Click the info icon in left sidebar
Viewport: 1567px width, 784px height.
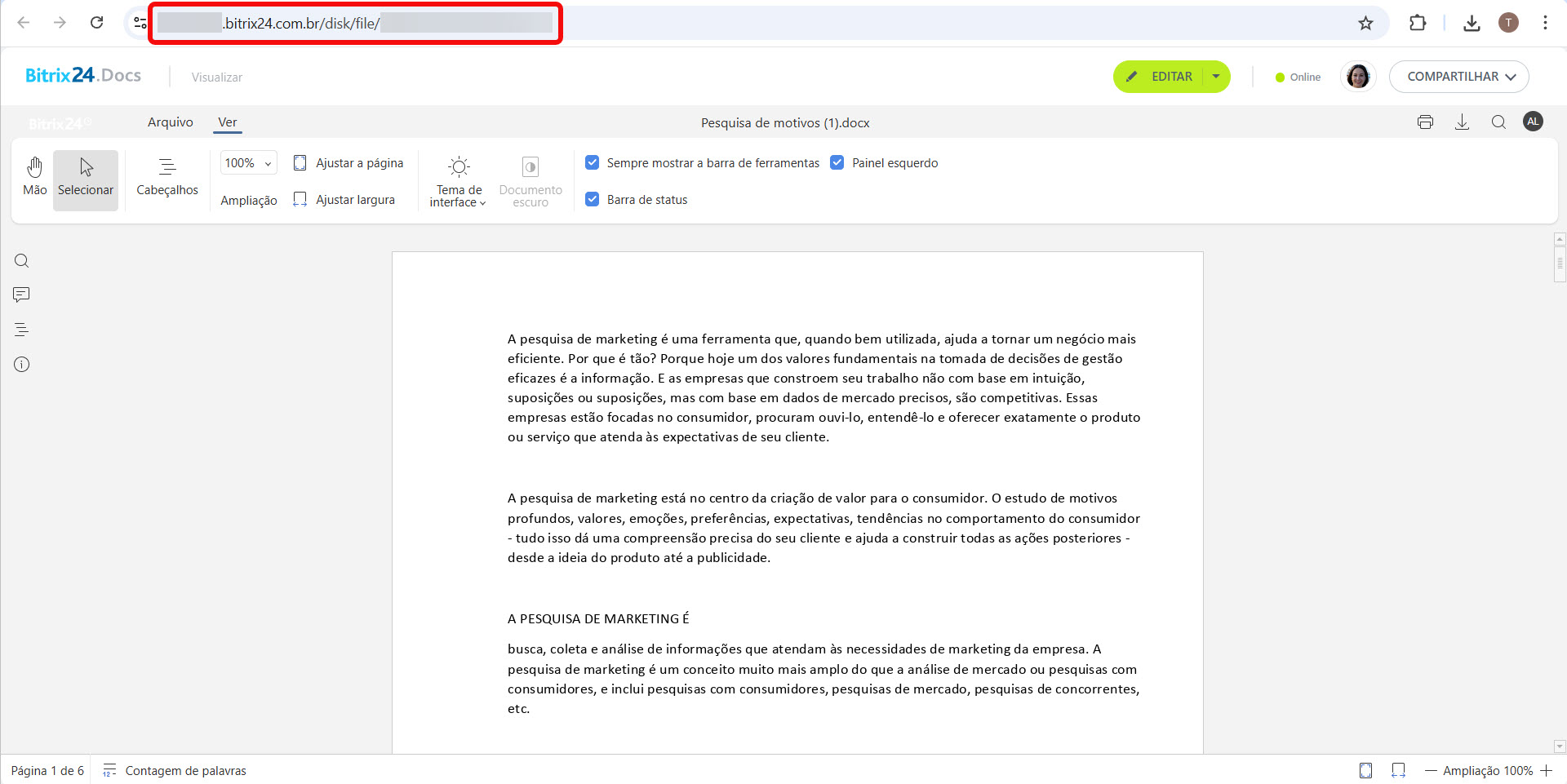(x=22, y=365)
